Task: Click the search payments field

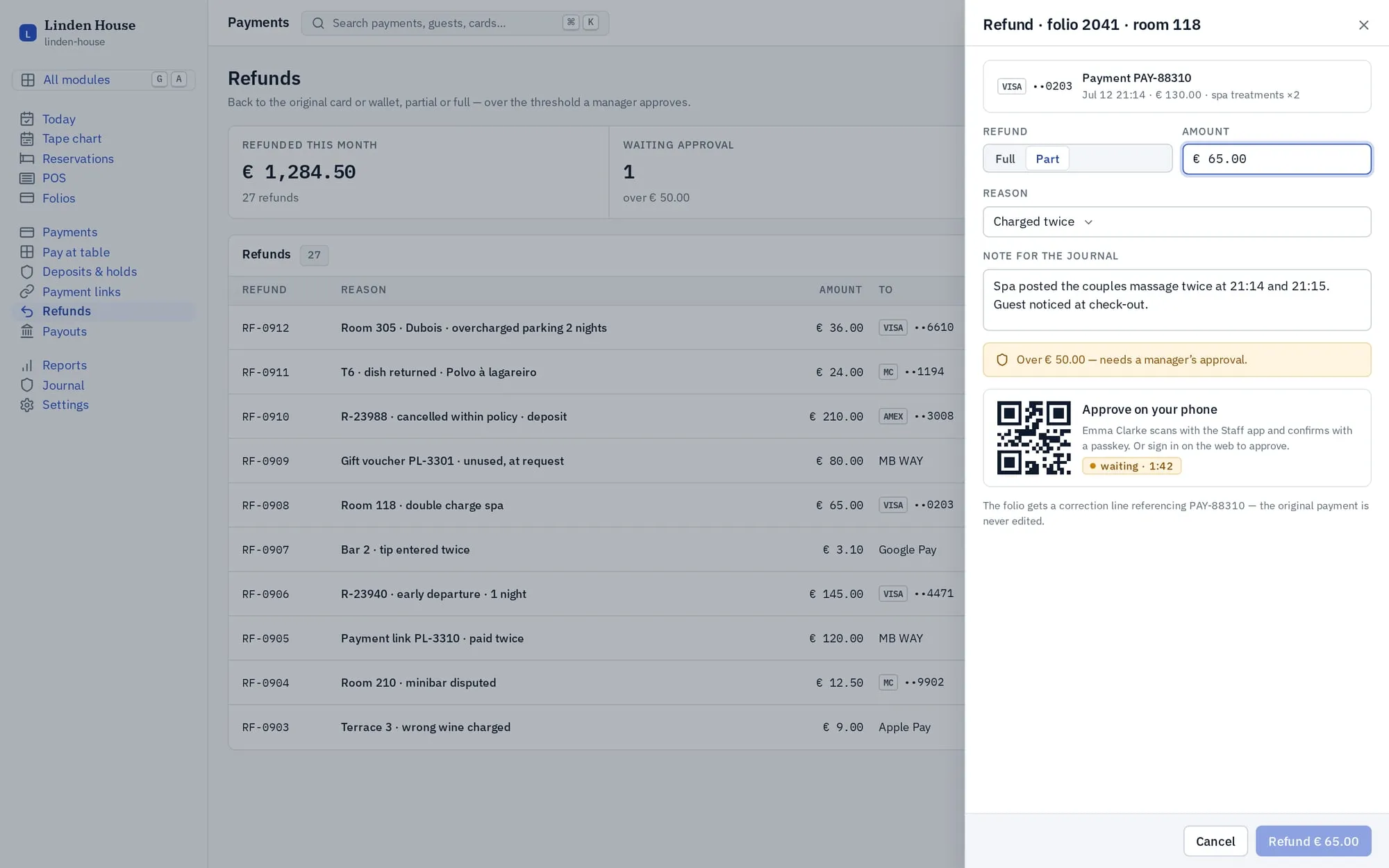Action: (x=455, y=23)
